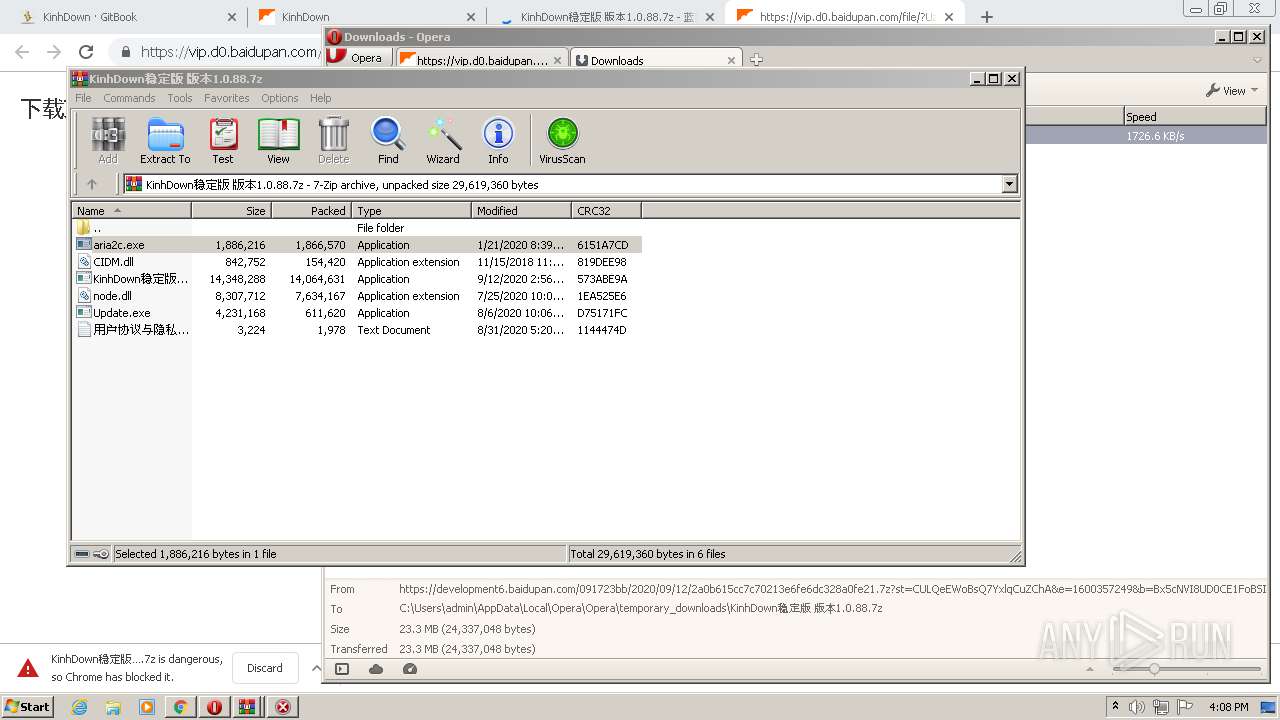Switch to Opera Downloads tab
This screenshot has width=1280, height=720.
coord(656,60)
